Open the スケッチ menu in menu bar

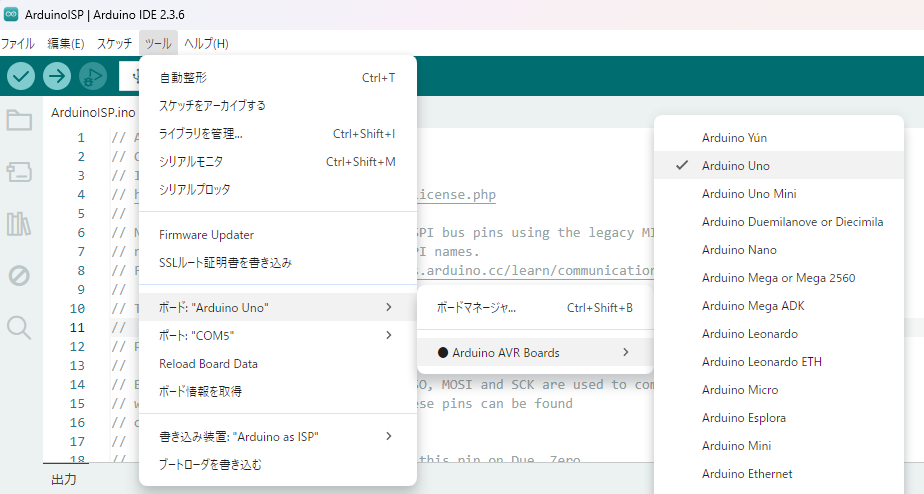tap(114, 44)
